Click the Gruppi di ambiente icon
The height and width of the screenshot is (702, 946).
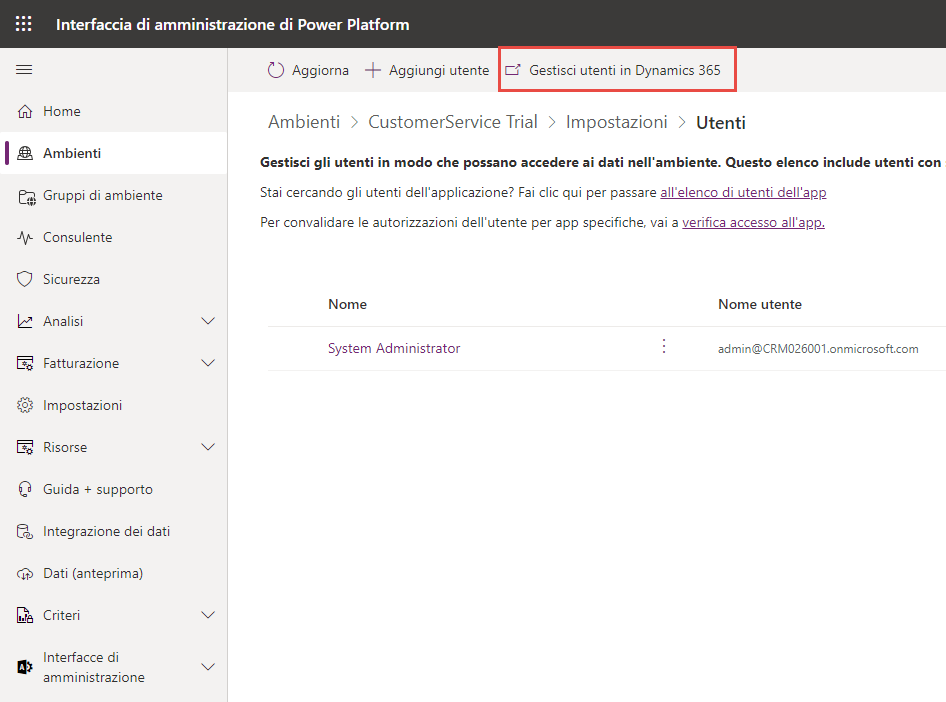point(26,197)
